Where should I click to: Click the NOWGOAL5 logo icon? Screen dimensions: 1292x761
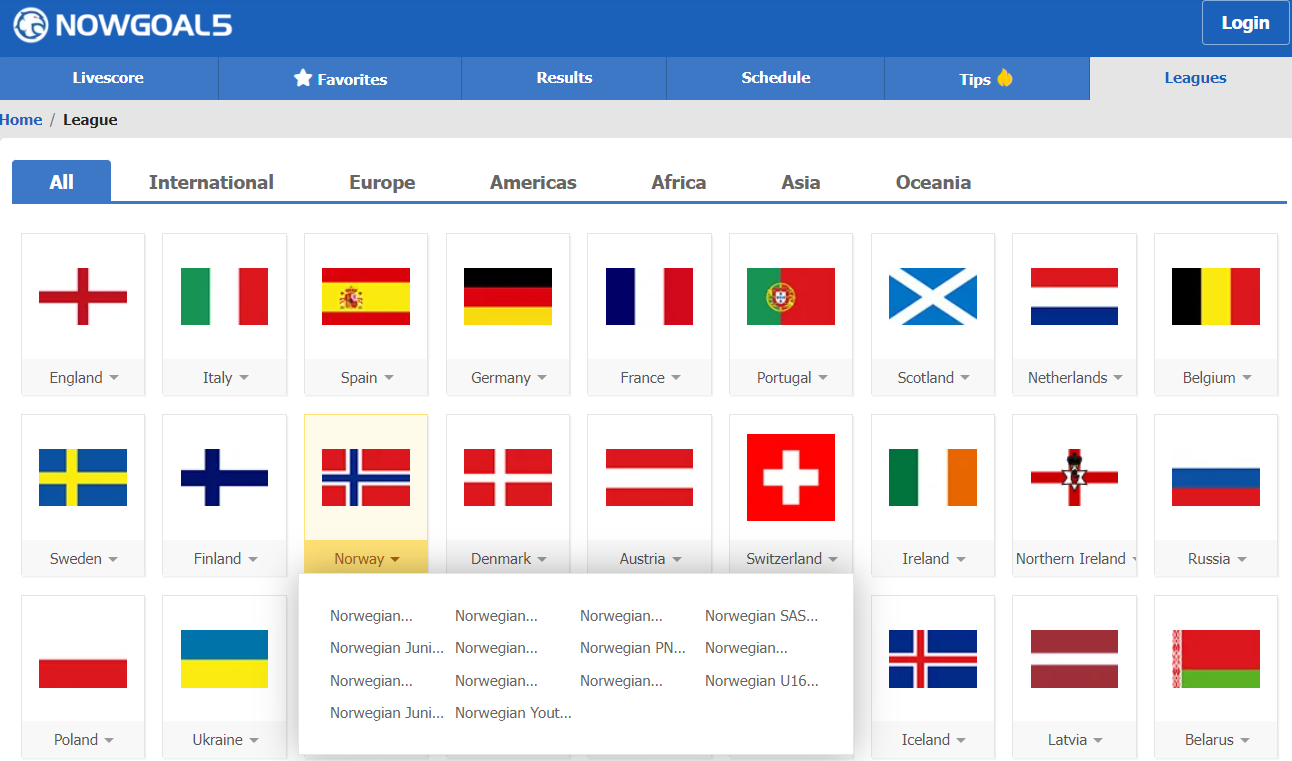click(31, 25)
